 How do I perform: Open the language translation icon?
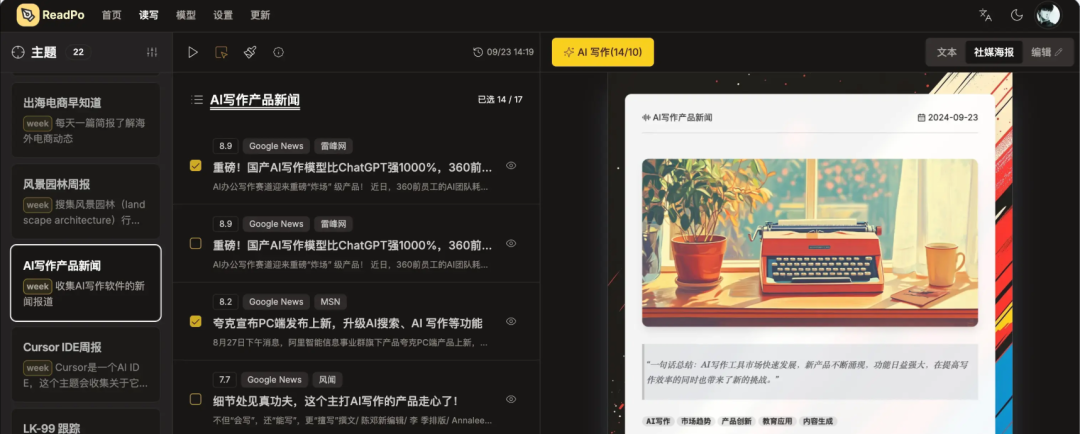click(x=985, y=15)
